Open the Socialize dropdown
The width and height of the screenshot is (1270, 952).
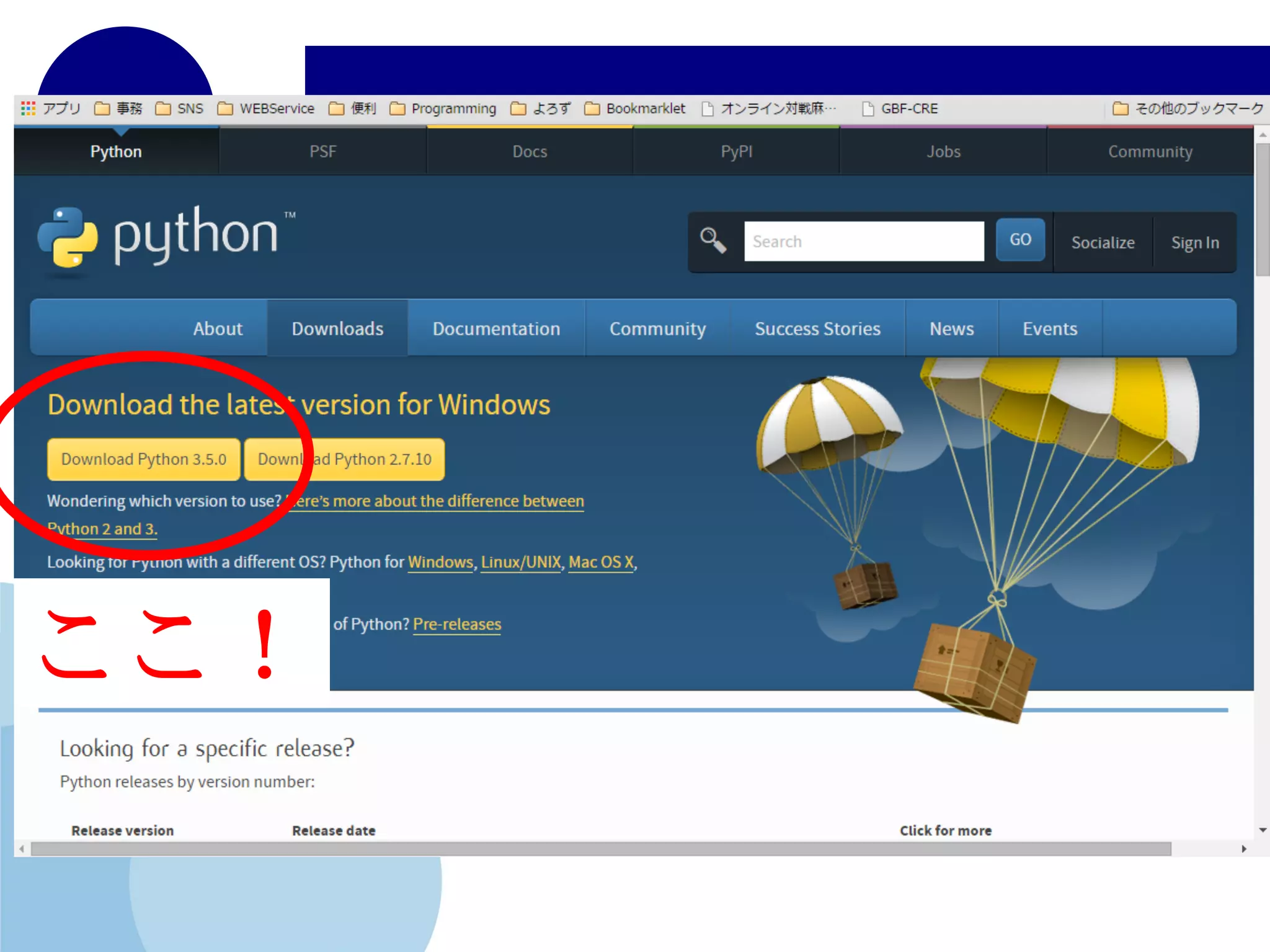1103,242
